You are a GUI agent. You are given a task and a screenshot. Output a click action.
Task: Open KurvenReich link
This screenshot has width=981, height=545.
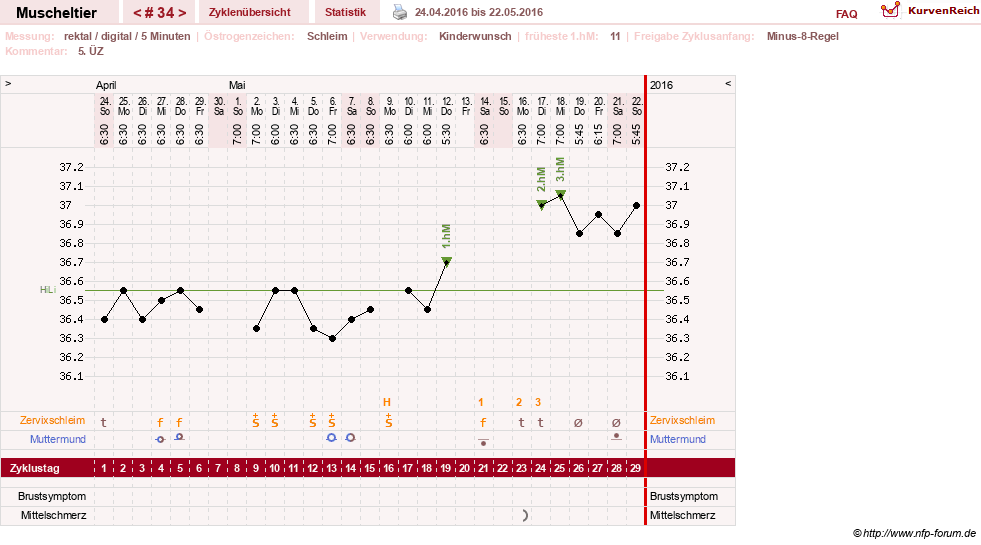943,11
